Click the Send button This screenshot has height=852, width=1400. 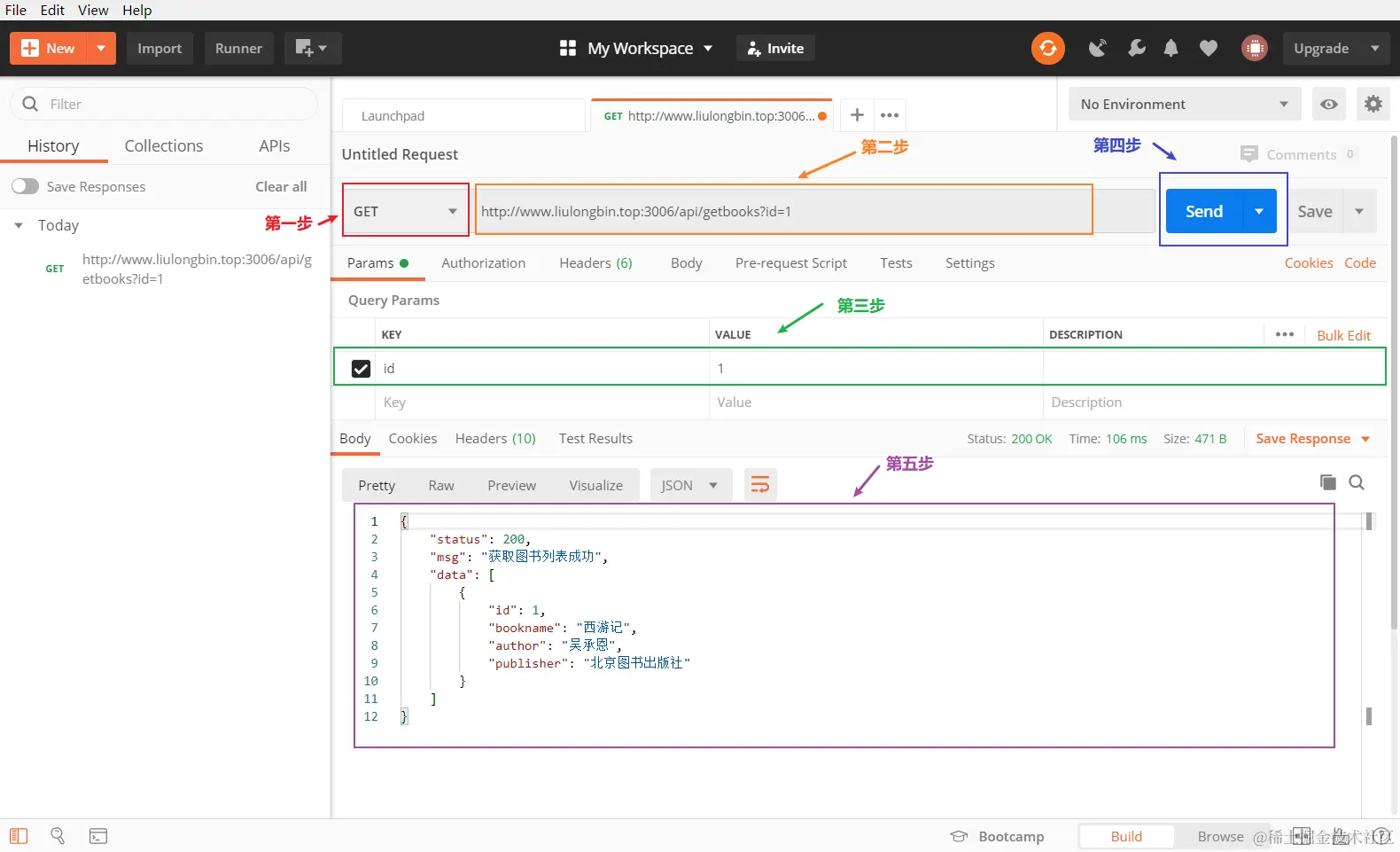pos(1204,211)
